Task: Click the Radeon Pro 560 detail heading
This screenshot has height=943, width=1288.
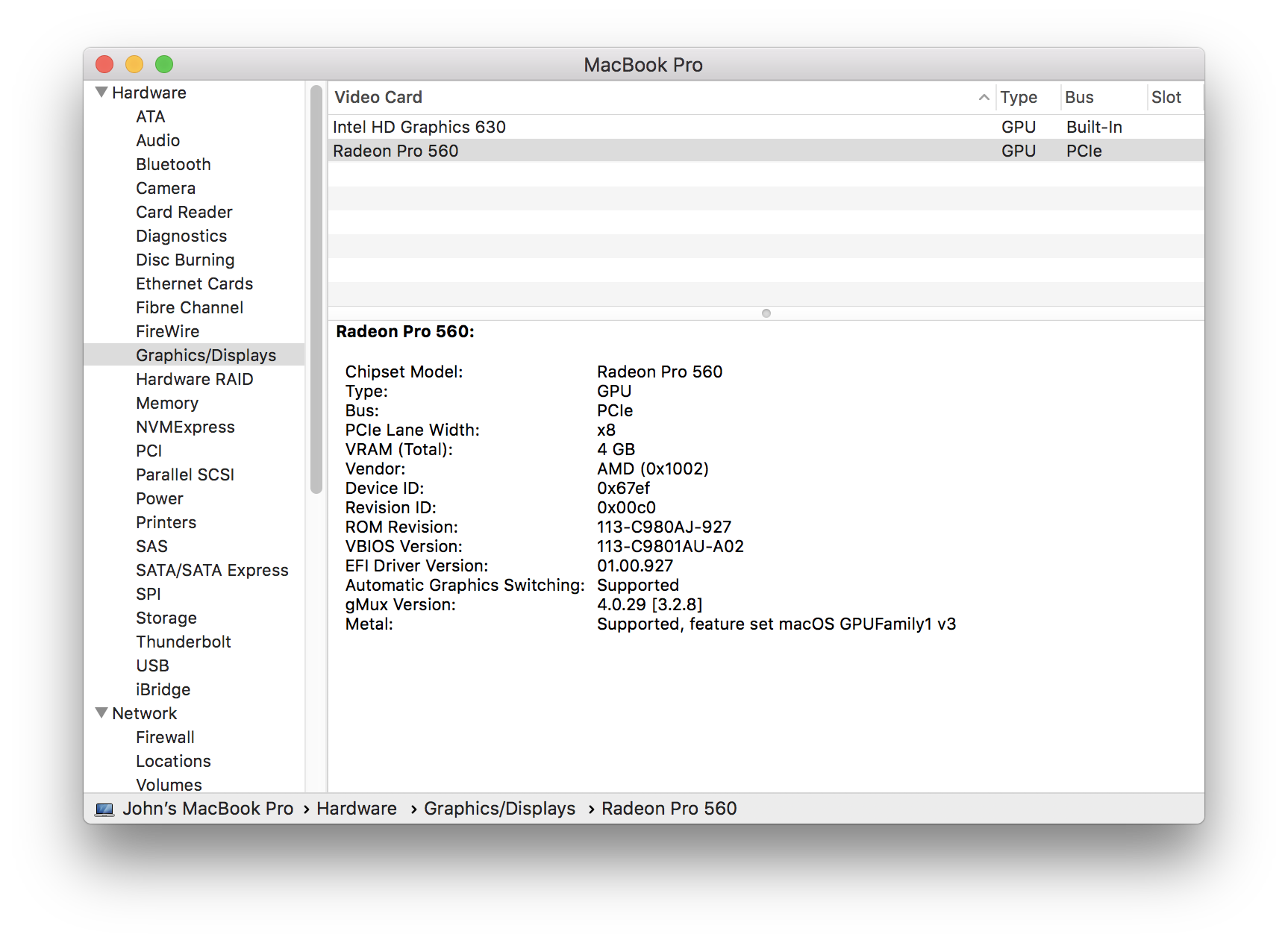Action: click(x=405, y=331)
